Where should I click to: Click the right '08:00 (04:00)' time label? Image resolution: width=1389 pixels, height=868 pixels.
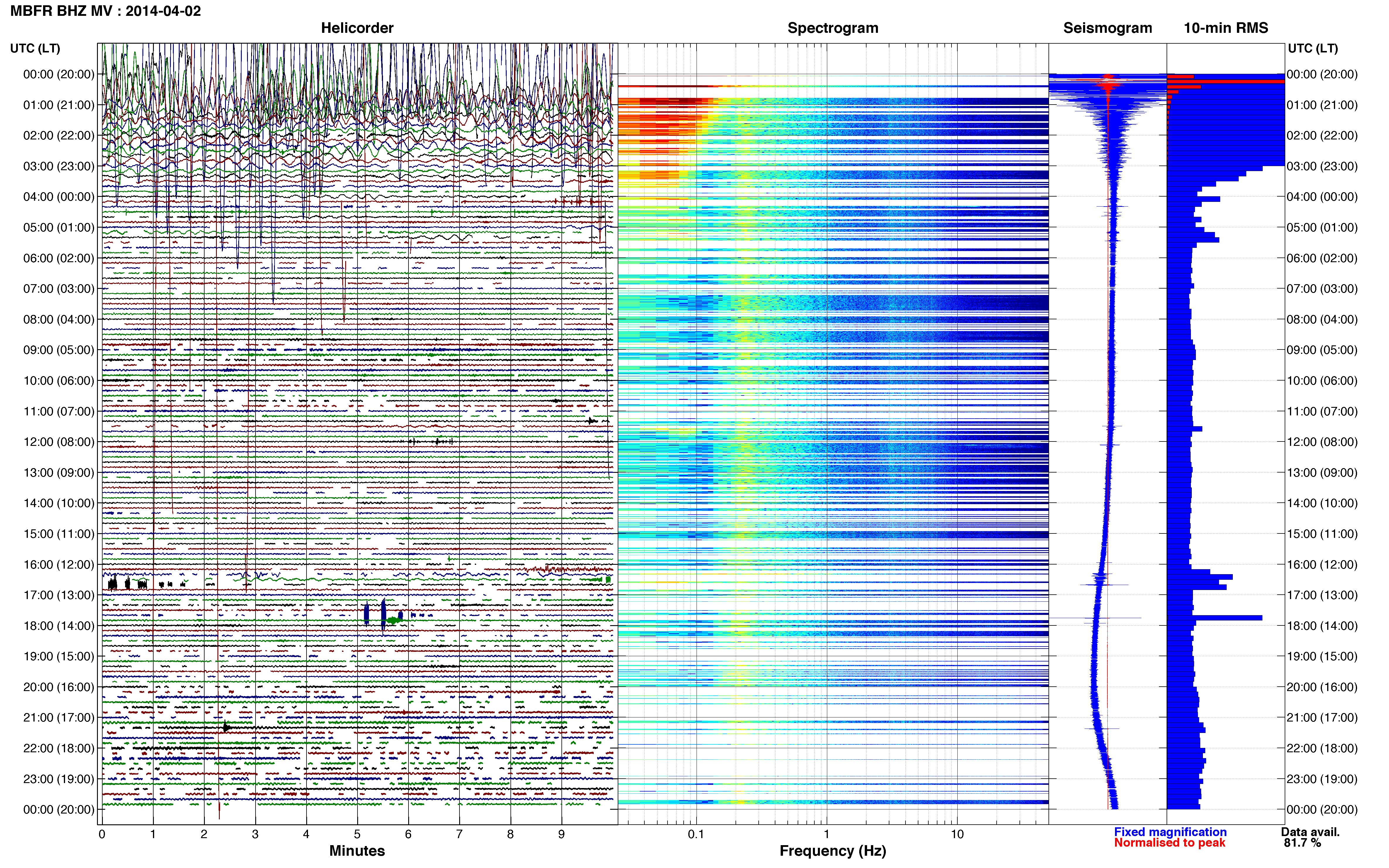[1322, 319]
